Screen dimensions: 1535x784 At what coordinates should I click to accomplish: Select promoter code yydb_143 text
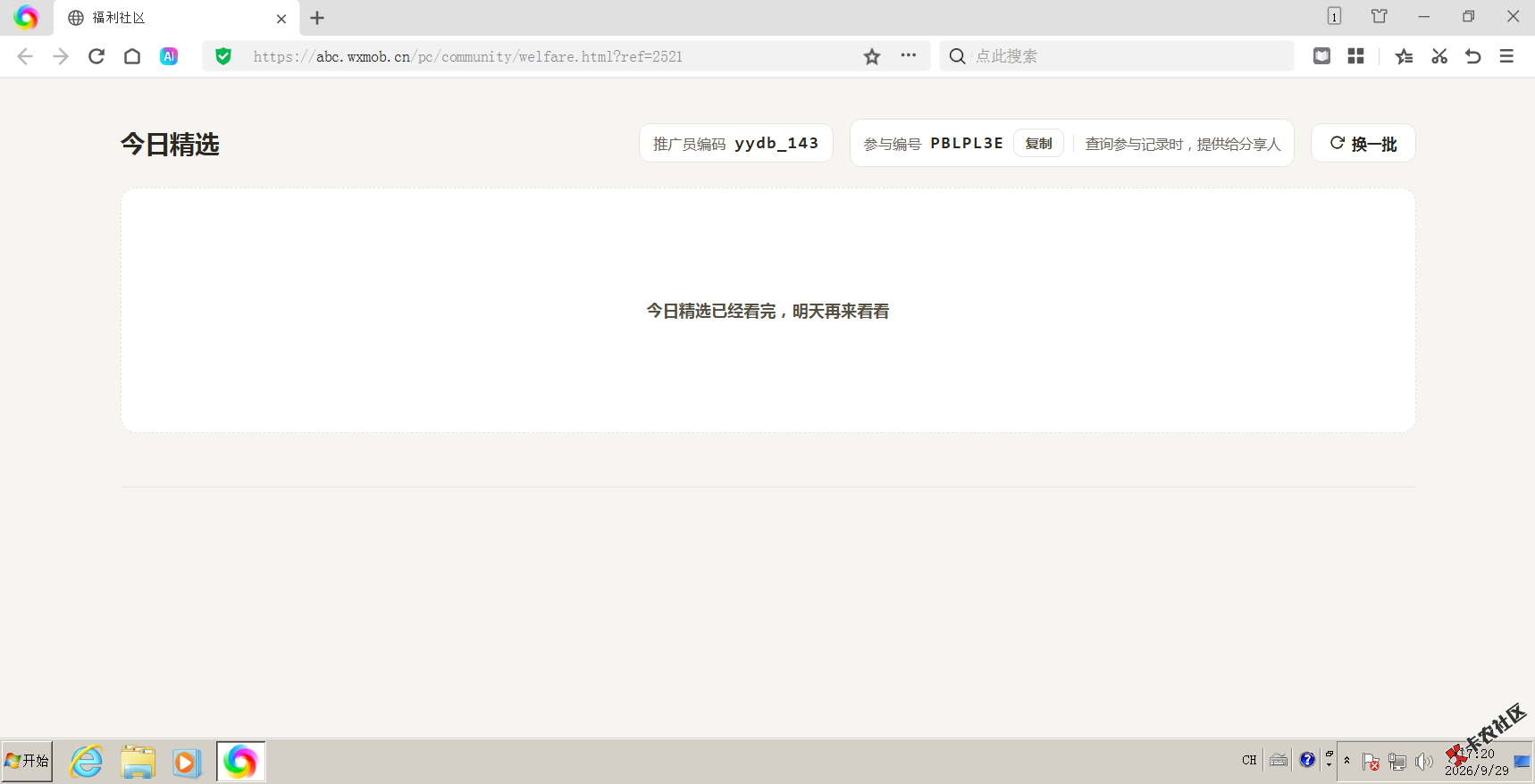tap(776, 143)
